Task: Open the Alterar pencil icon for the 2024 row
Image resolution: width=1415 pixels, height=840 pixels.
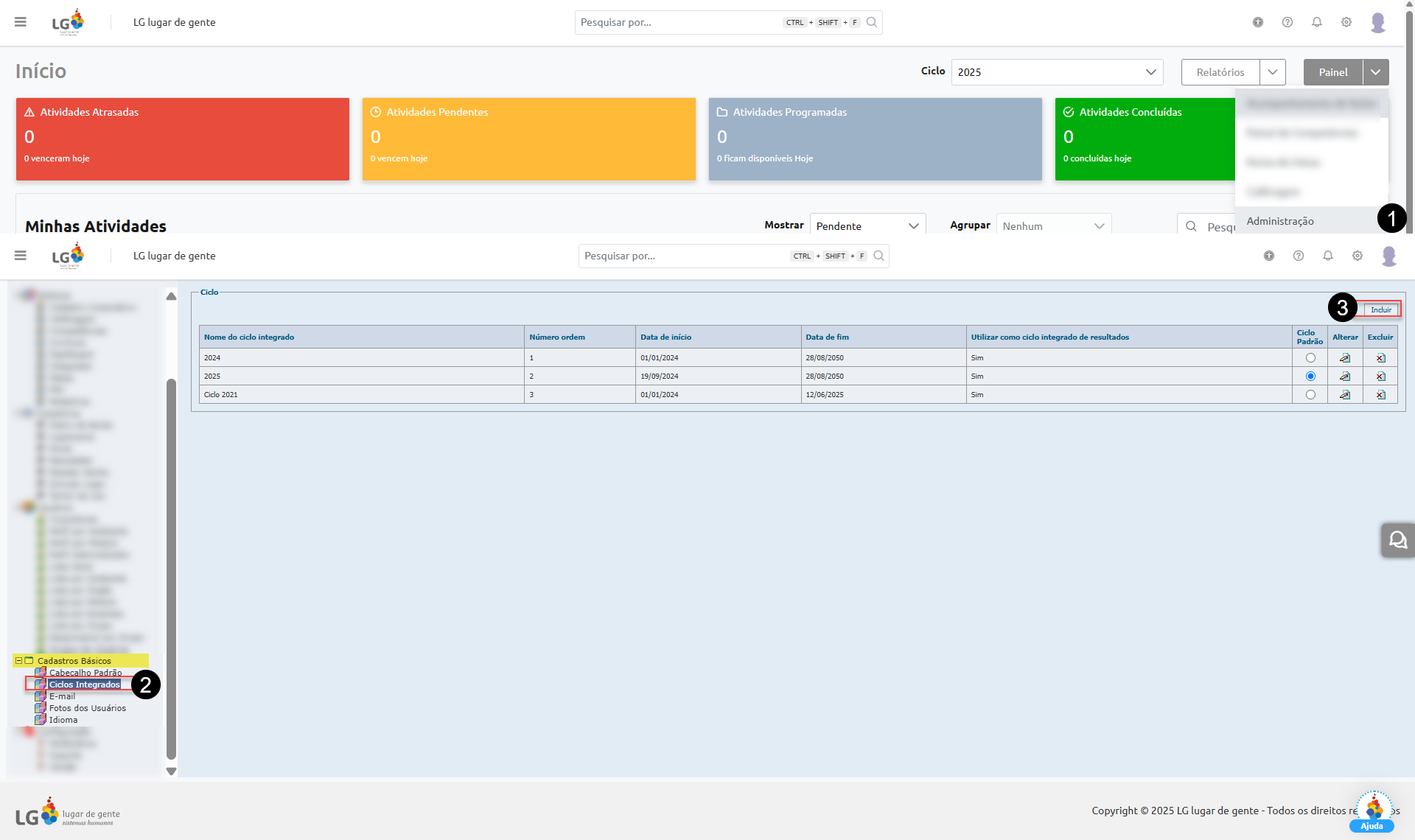Action: coord(1345,357)
